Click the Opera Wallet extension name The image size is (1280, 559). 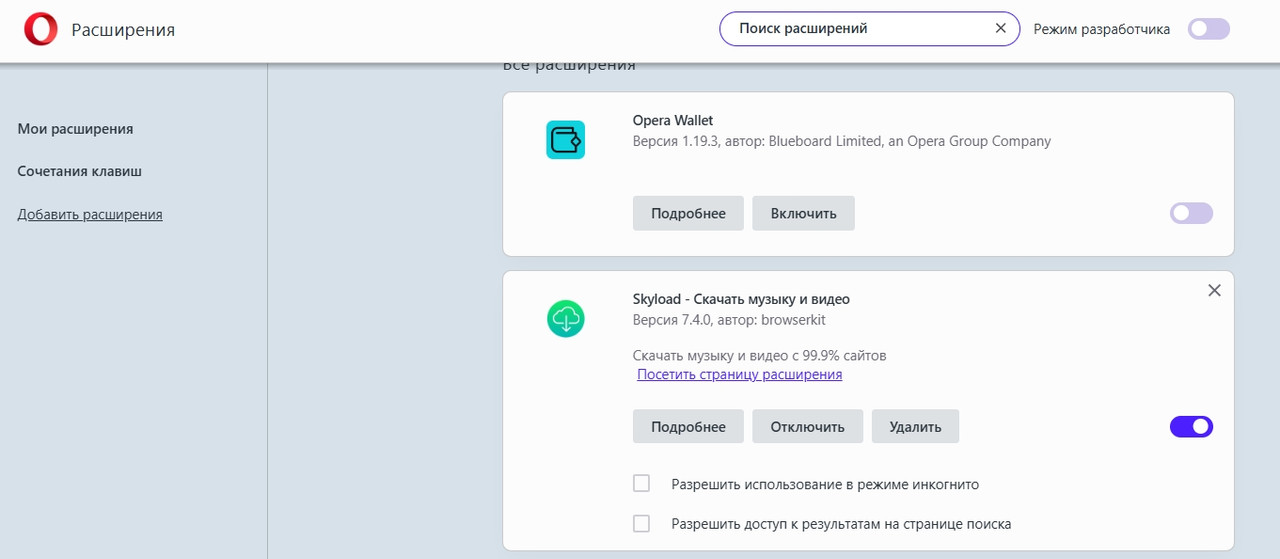pyautogui.click(x=673, y=120)
